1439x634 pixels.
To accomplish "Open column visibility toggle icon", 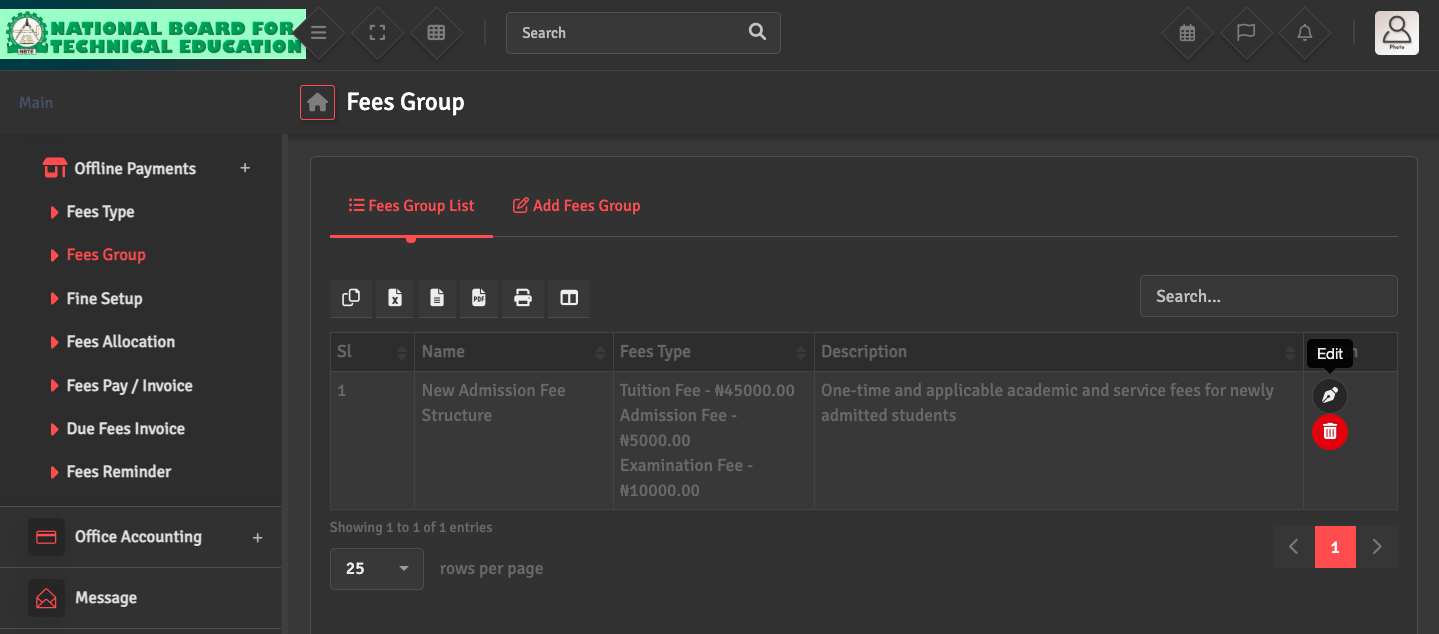I will pyautogui.click(x=569, y=298).
